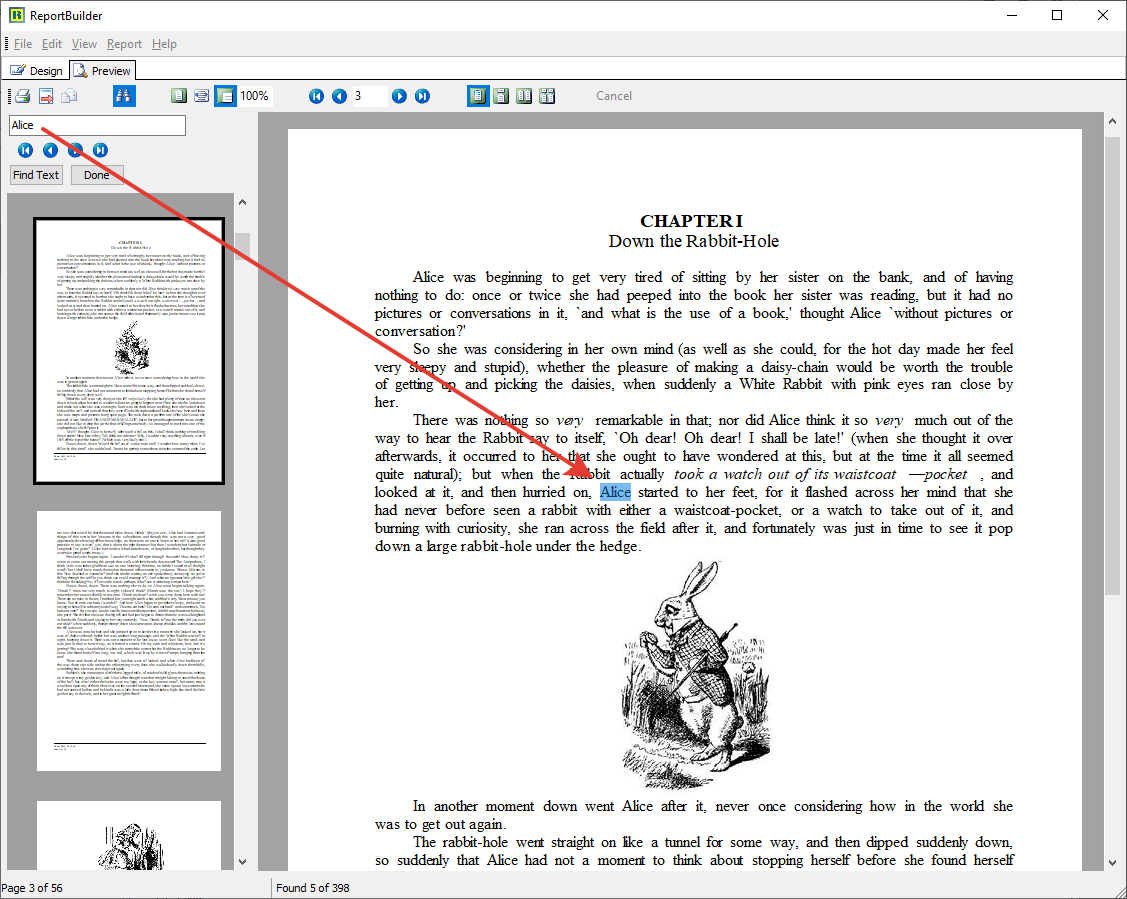The width and height of the screenshot is (1127, 899).
Task: Click the page number field showing 3
Action: [x=369, y=96]
